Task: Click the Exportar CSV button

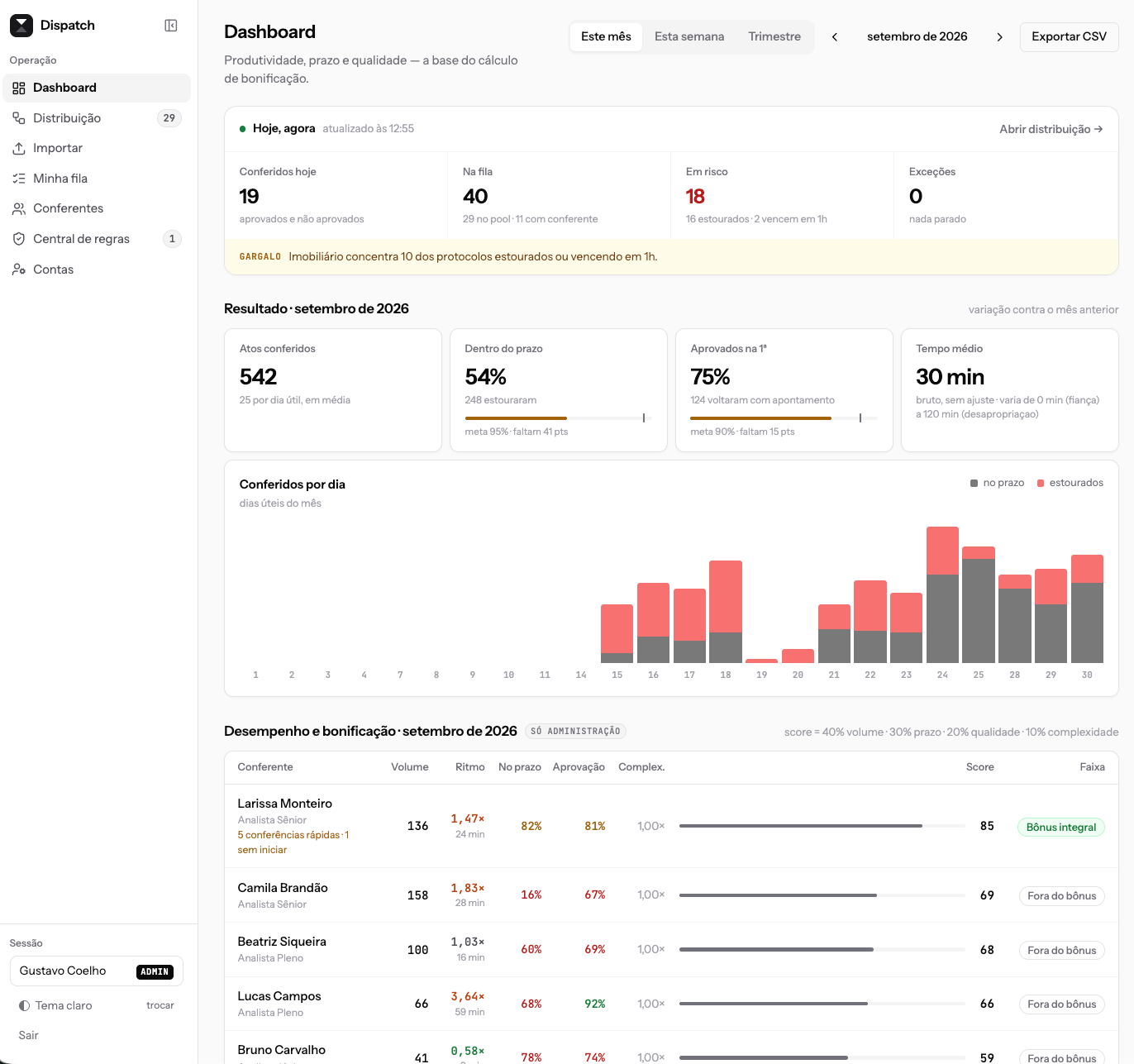Action: pos(1069,36)
